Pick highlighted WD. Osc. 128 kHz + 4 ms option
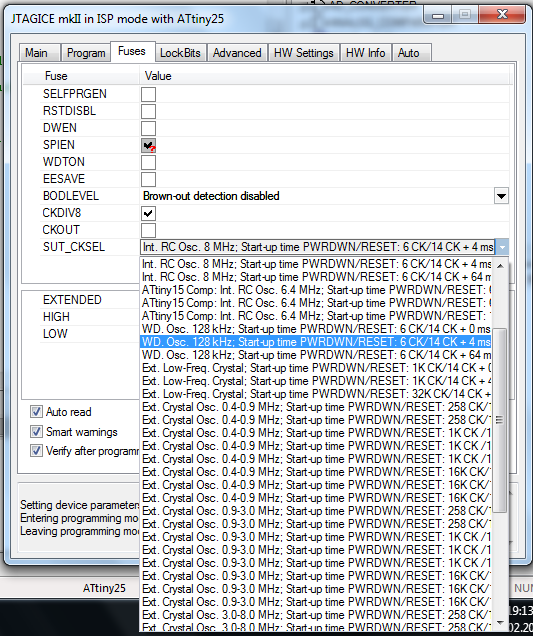Viewport: 533px width, 636px height. click(316, 342)
